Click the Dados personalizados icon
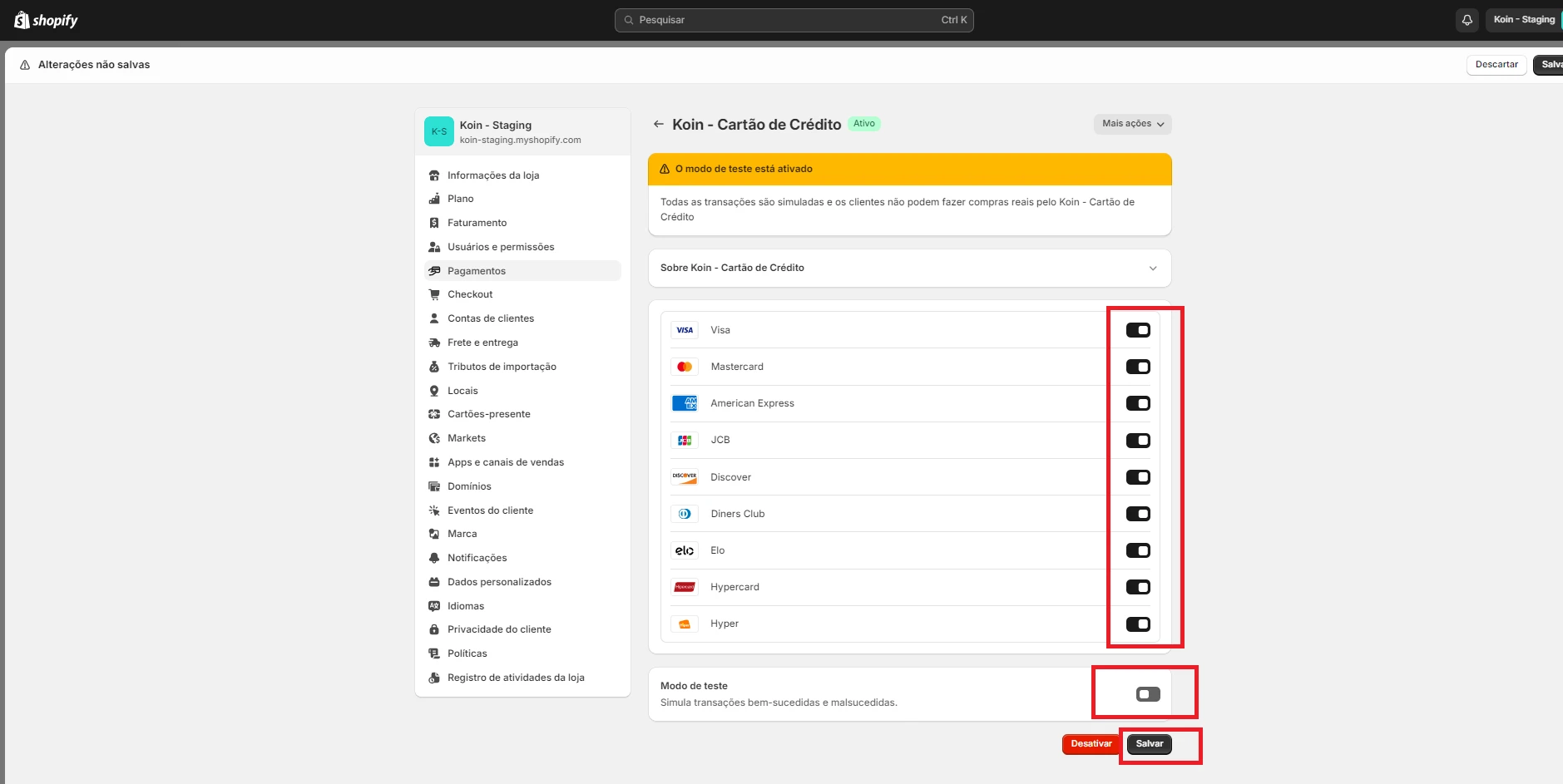 434,582
